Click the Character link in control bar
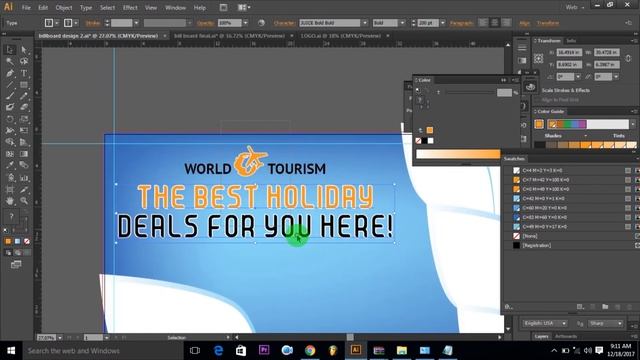640x360 pixels. point(284,23)
